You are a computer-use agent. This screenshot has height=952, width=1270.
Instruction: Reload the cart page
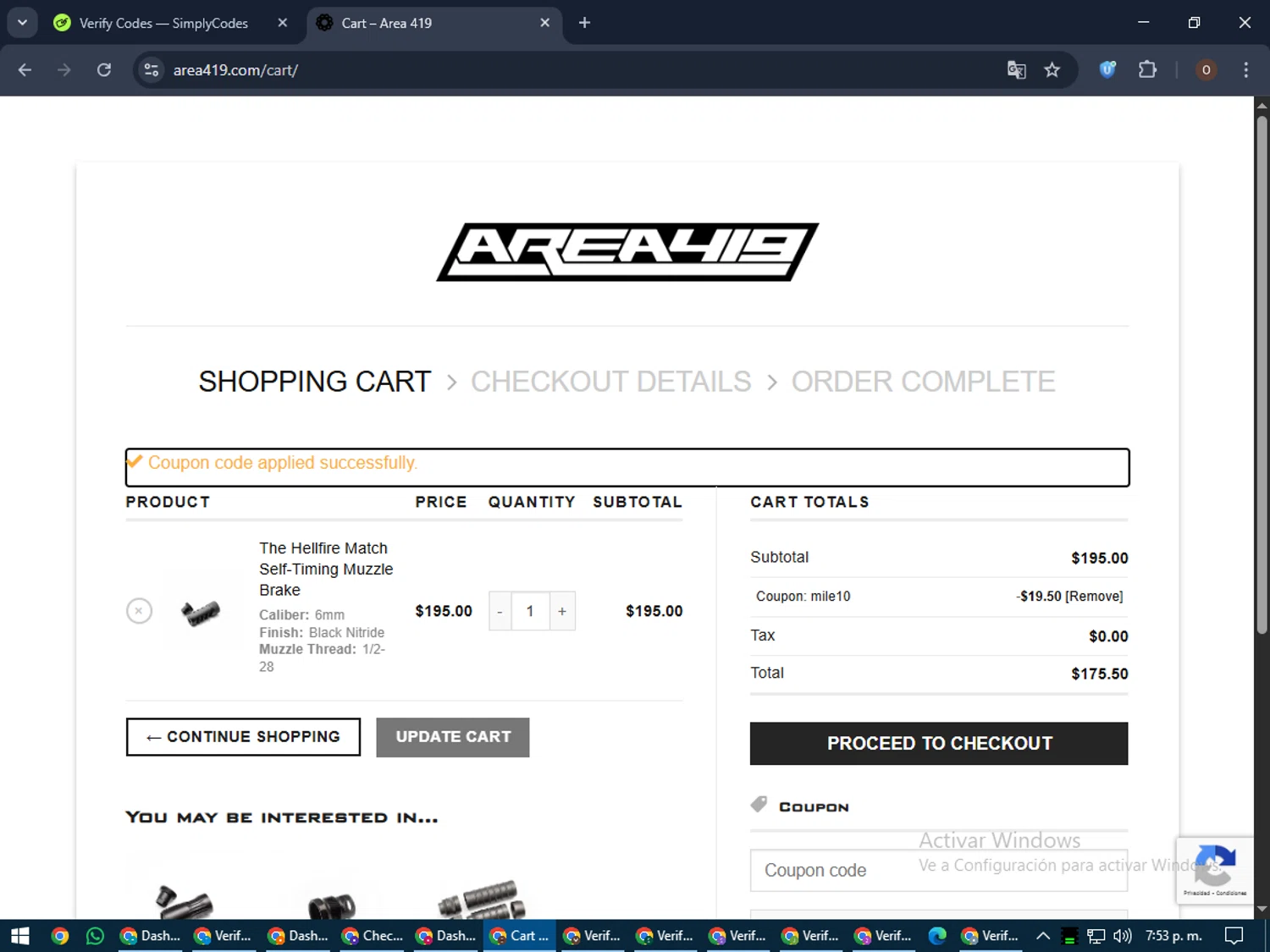click(104, 70)
